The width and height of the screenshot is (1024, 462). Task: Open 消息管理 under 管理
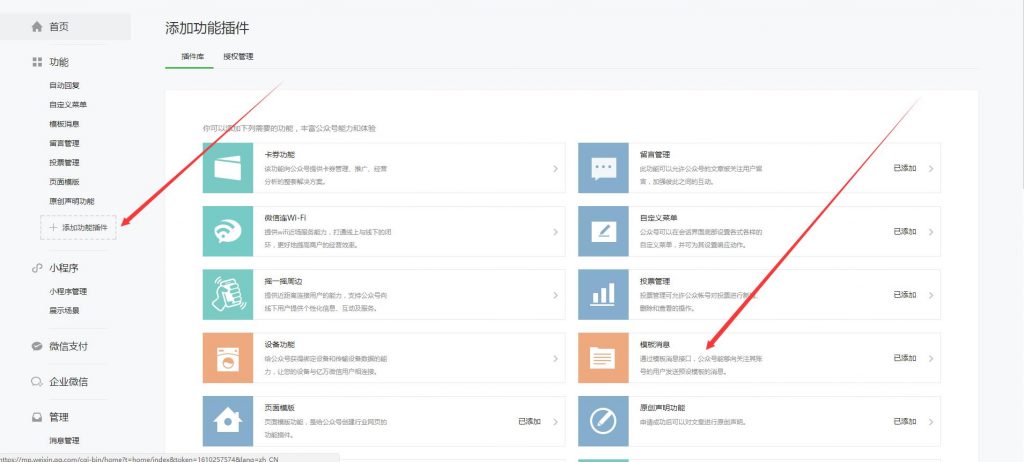(64, 440)
